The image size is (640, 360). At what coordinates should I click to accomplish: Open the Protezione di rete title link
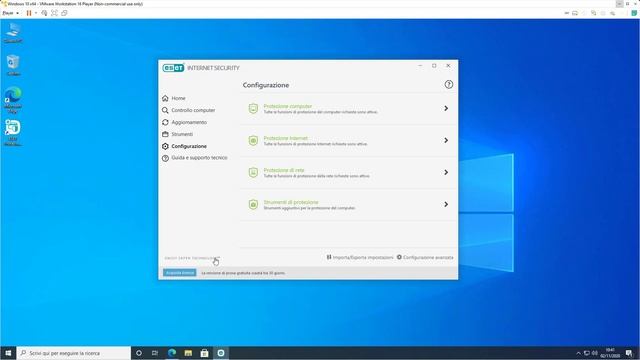click(x=284, y=170)
